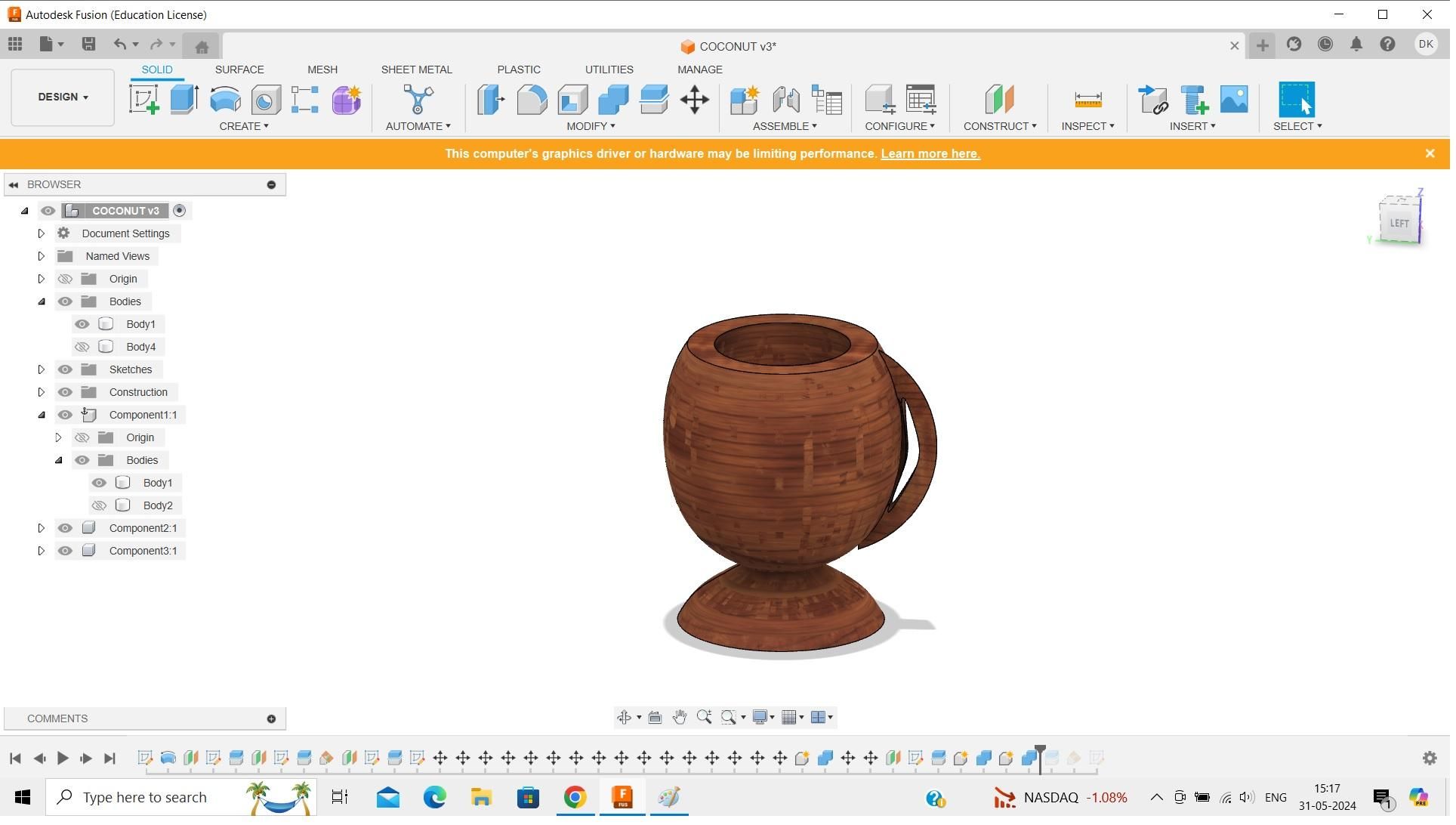1456x825 pixels.
Task: Expand the Sketches folder
Action: [42, 369]
